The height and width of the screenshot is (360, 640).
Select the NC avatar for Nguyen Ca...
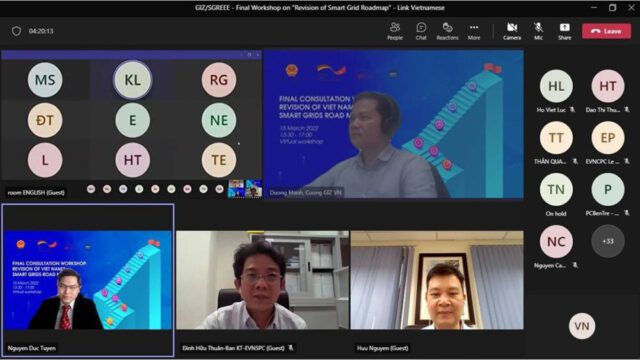pyautogui.click(x=556, y=242)
